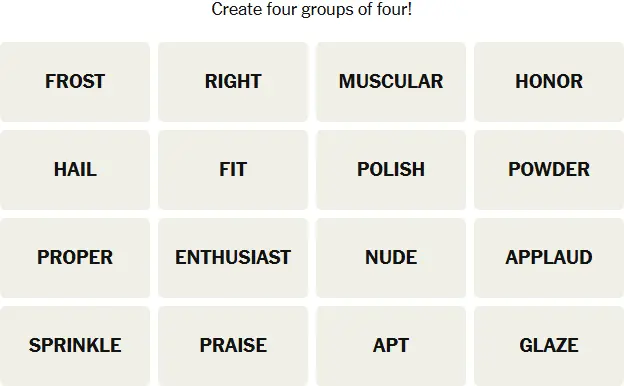The height and width of the screenshot is (386, 624).
Task: Choose the NUDE word tile
Action: click(x=391, y=258)
